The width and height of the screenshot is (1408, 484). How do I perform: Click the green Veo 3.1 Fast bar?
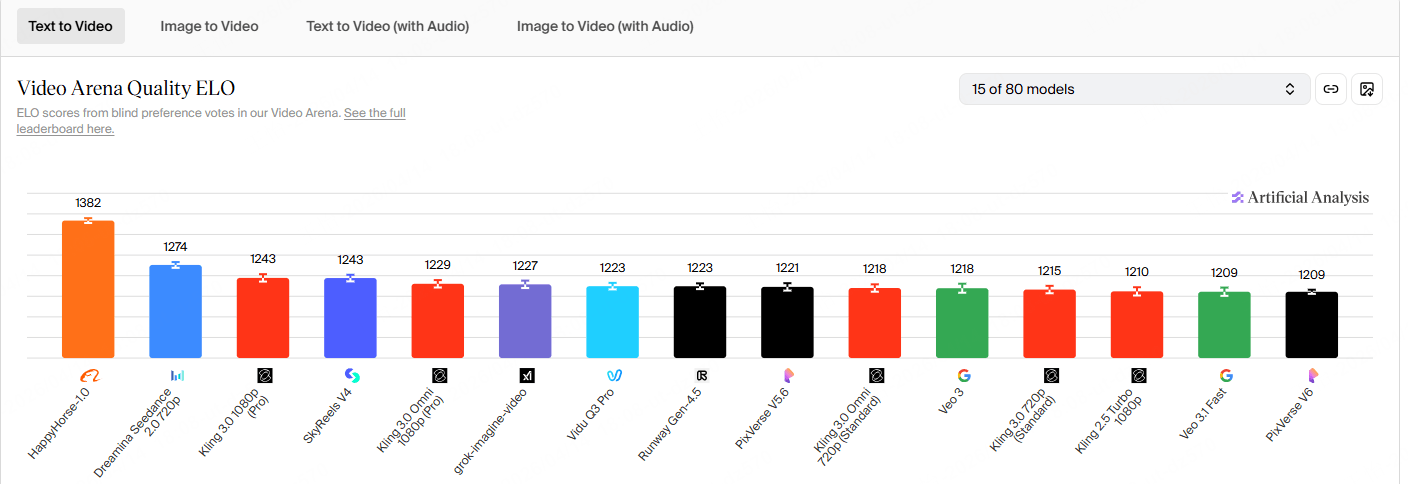coord(1225,325)
